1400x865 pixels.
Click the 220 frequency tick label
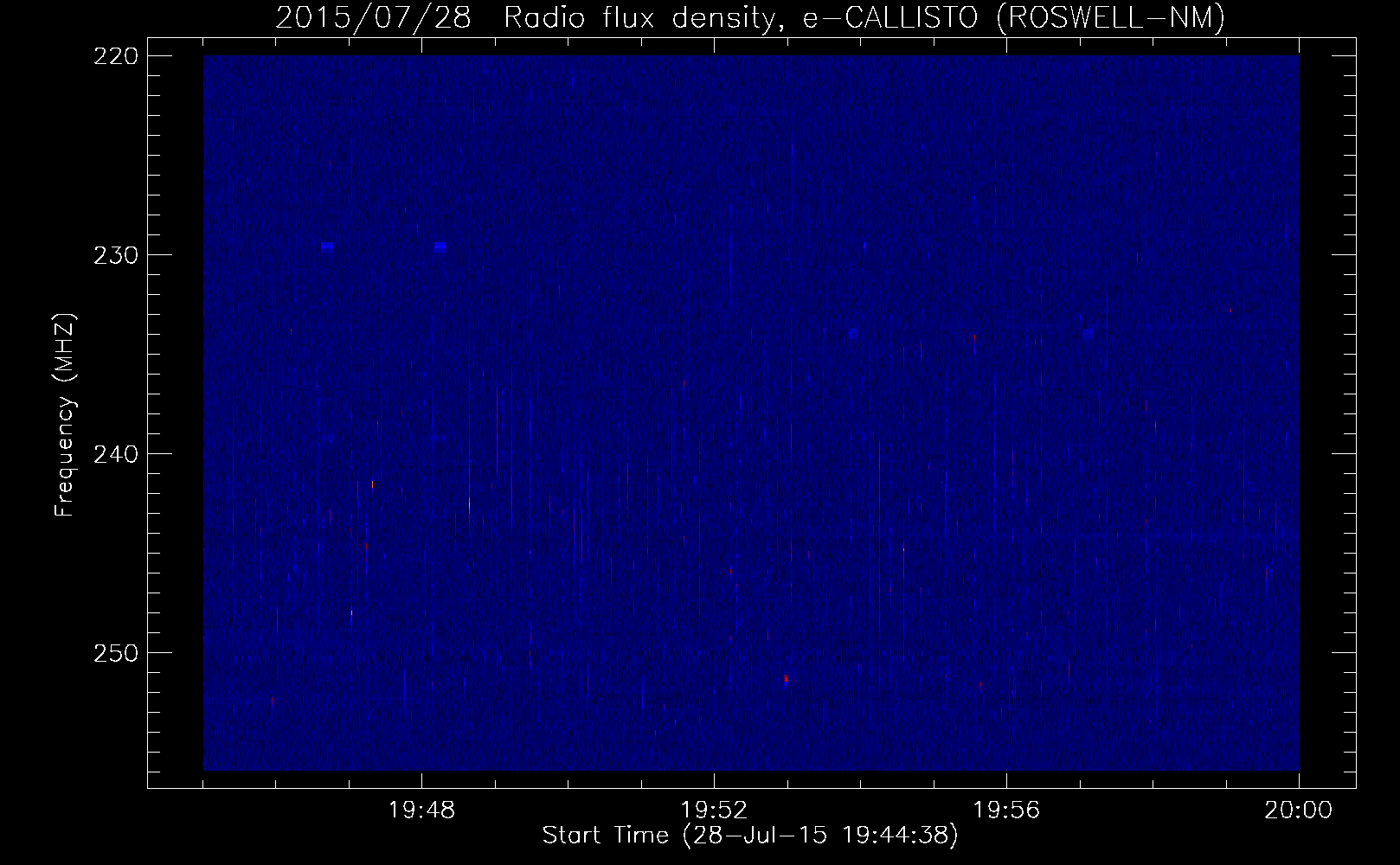pos(115,56)
